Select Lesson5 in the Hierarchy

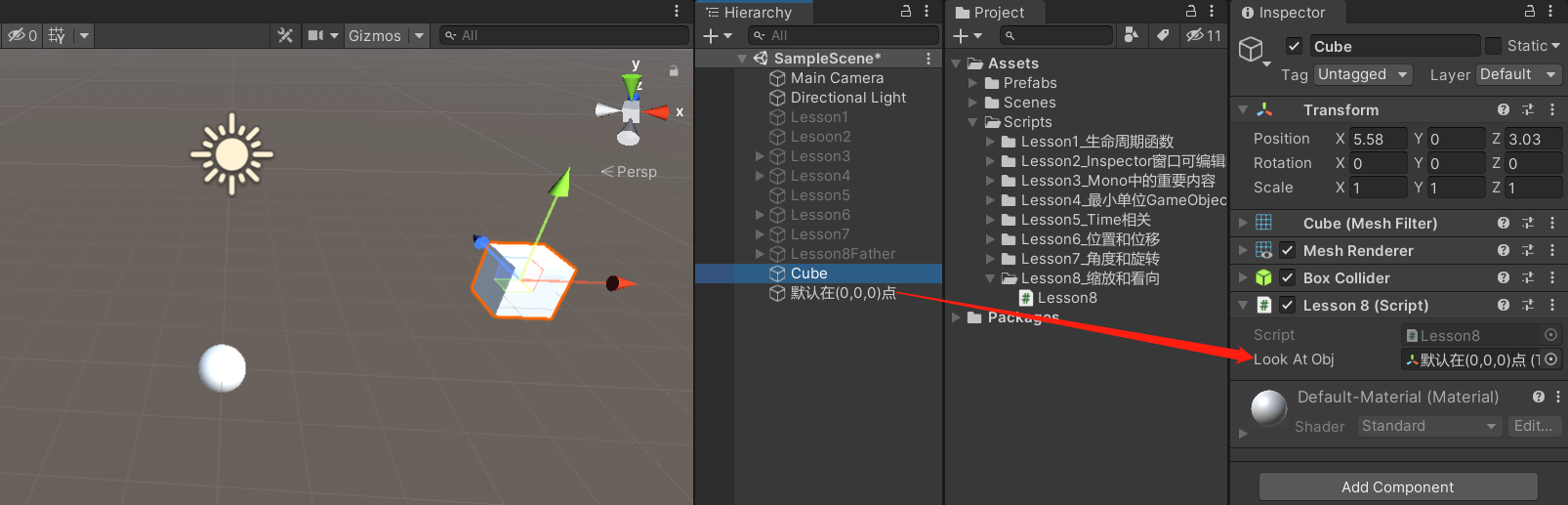pyautogui.click(x=820, y=195)
